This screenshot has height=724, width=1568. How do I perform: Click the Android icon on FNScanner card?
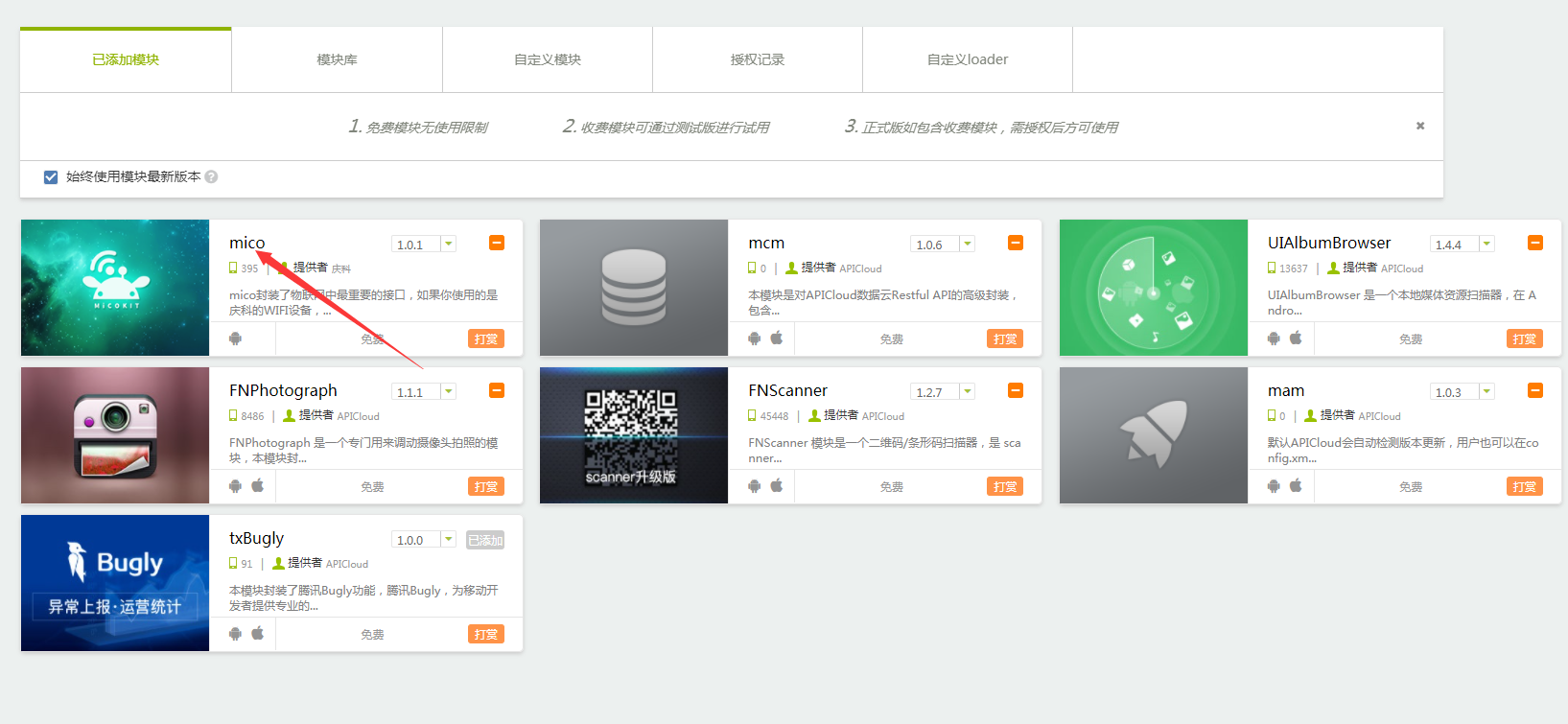click(x=755, y=486)
